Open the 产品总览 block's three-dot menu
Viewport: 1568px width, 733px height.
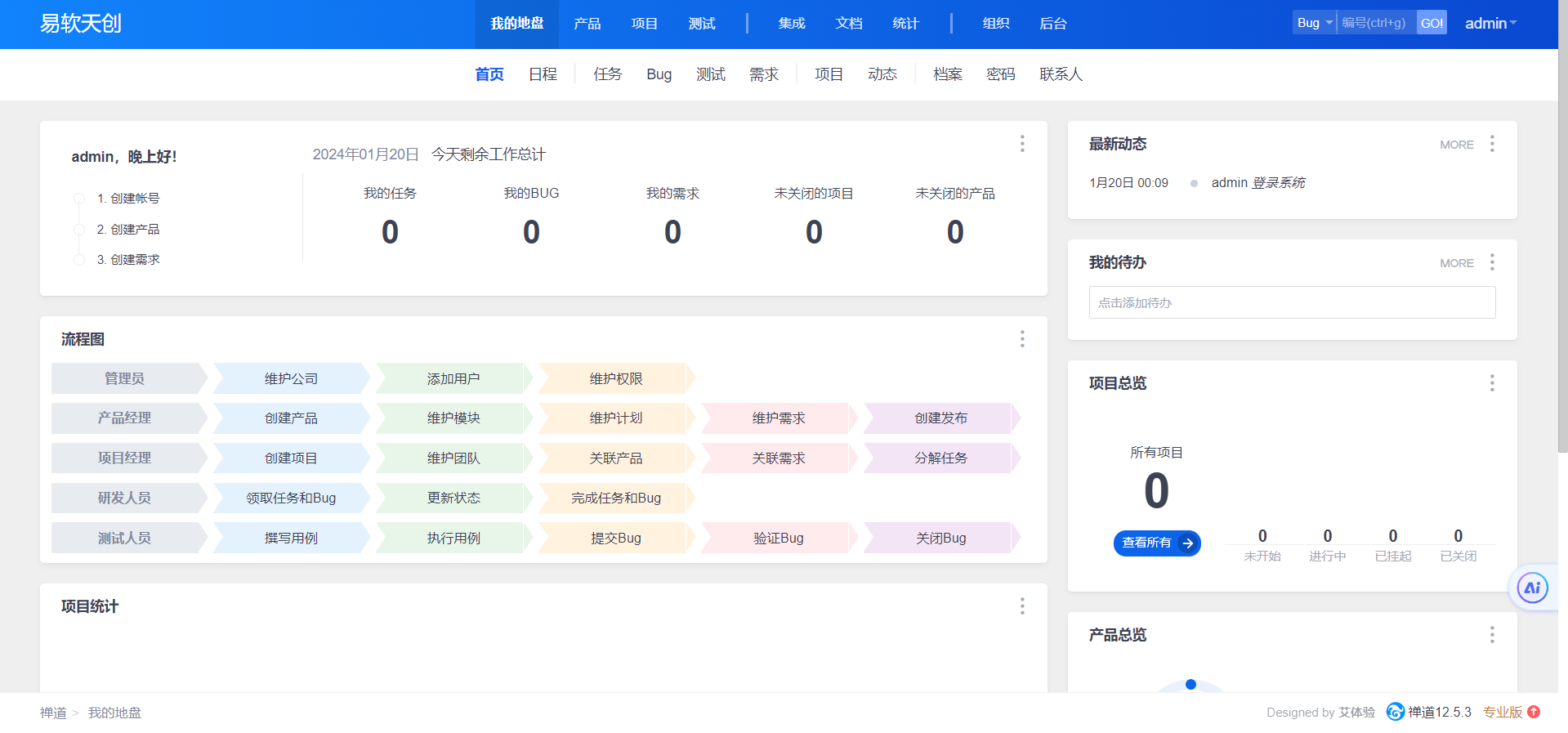(1492, 635)
